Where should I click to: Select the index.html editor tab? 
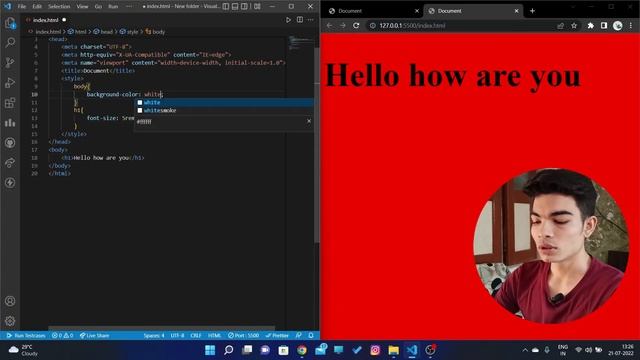[x=46, y=20]
